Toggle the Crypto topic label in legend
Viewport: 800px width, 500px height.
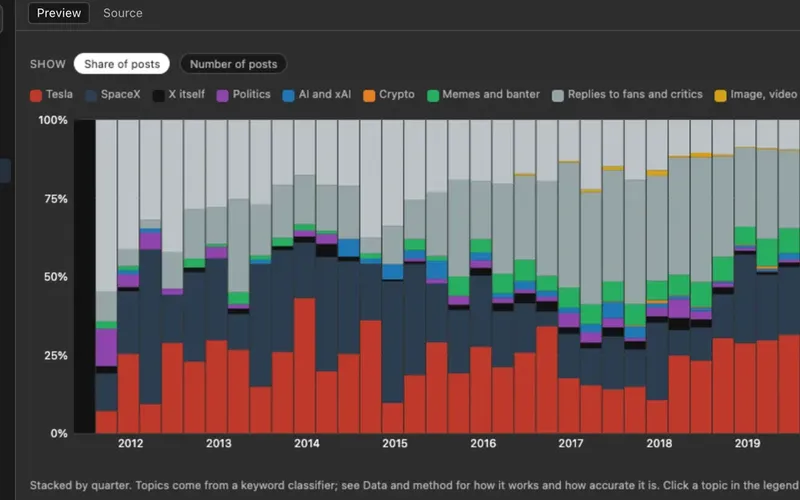pos(397,94)
